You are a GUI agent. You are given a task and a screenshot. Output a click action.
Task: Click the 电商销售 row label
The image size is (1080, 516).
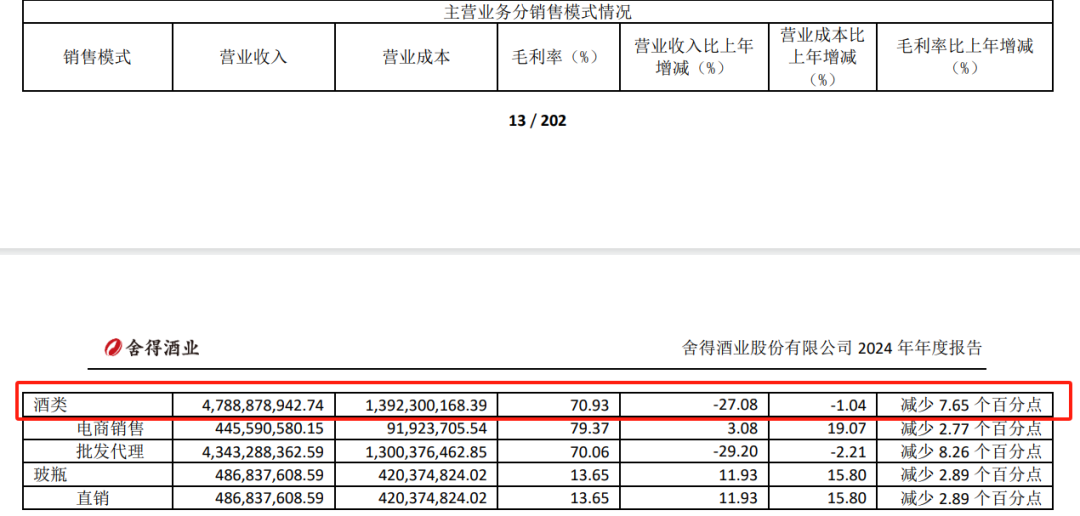pos(110,429)
